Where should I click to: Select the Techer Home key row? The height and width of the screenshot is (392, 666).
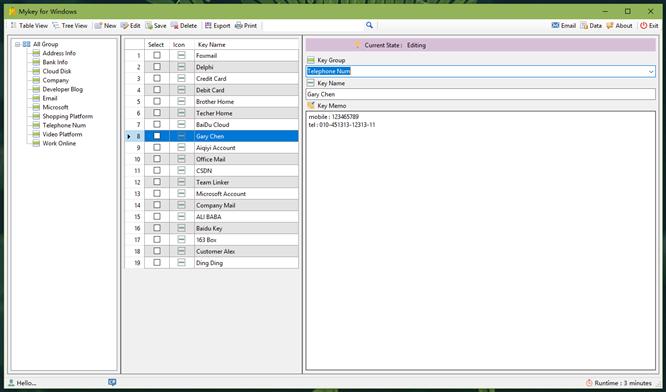pyautogui.click(x=246, y=113)
